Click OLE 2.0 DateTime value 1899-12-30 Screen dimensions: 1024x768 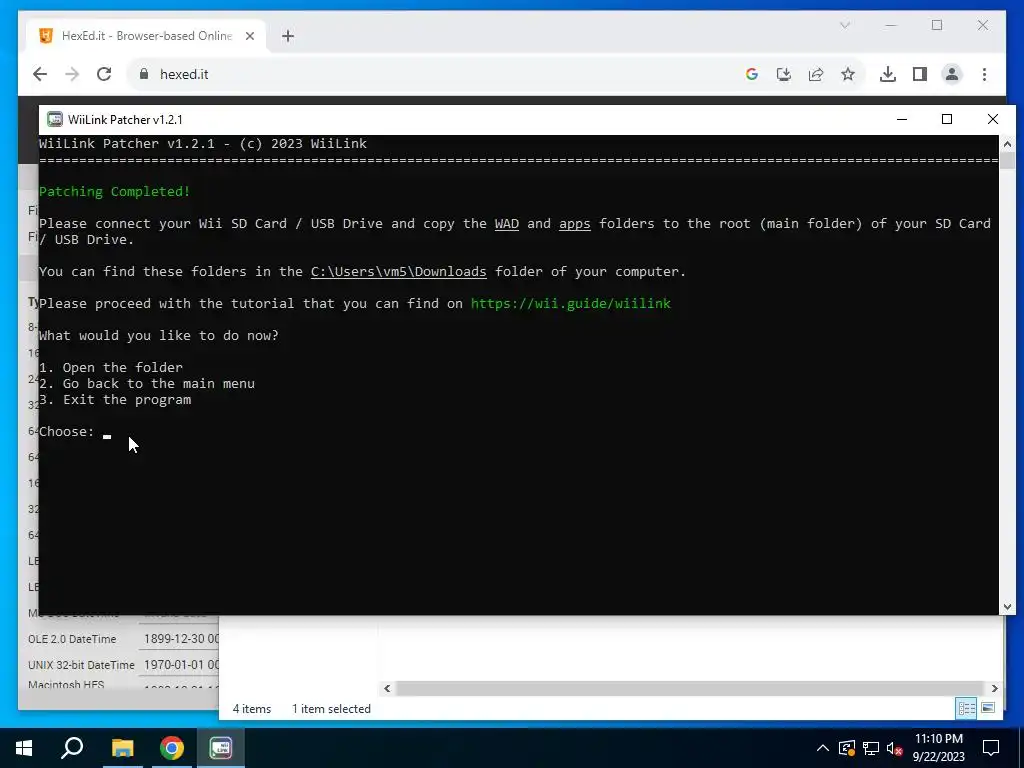coord(180,639)
